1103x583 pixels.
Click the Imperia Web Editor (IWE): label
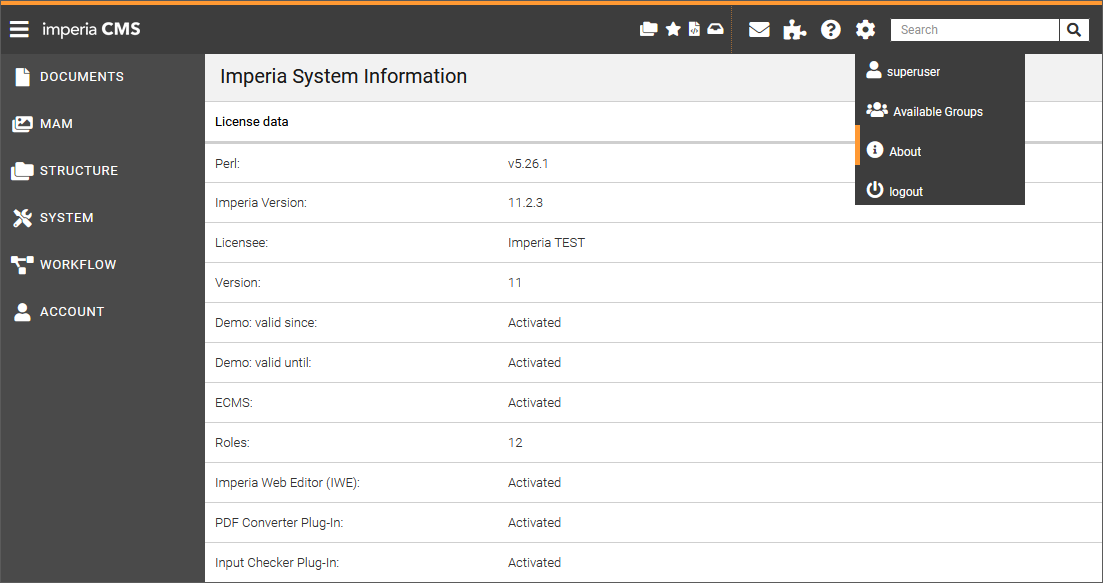[x=287, y=482]
